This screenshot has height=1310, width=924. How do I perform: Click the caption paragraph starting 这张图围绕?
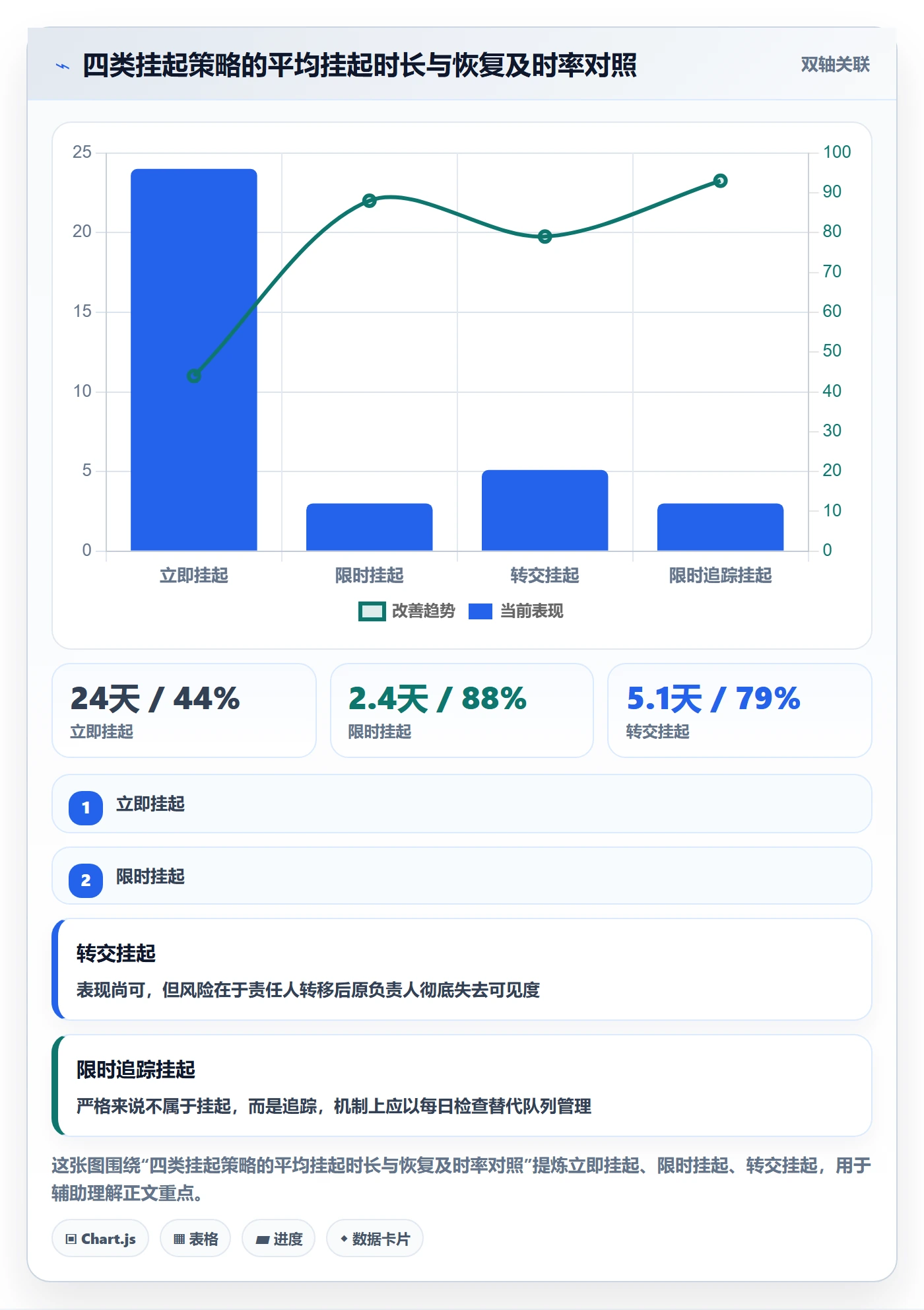461,1179
